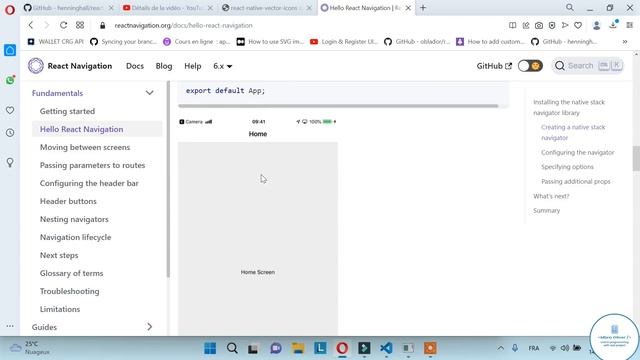The height and width of the screenshot is (360, 640).
Task: Open the taskbar chat icon
Action: coord(276,348)
